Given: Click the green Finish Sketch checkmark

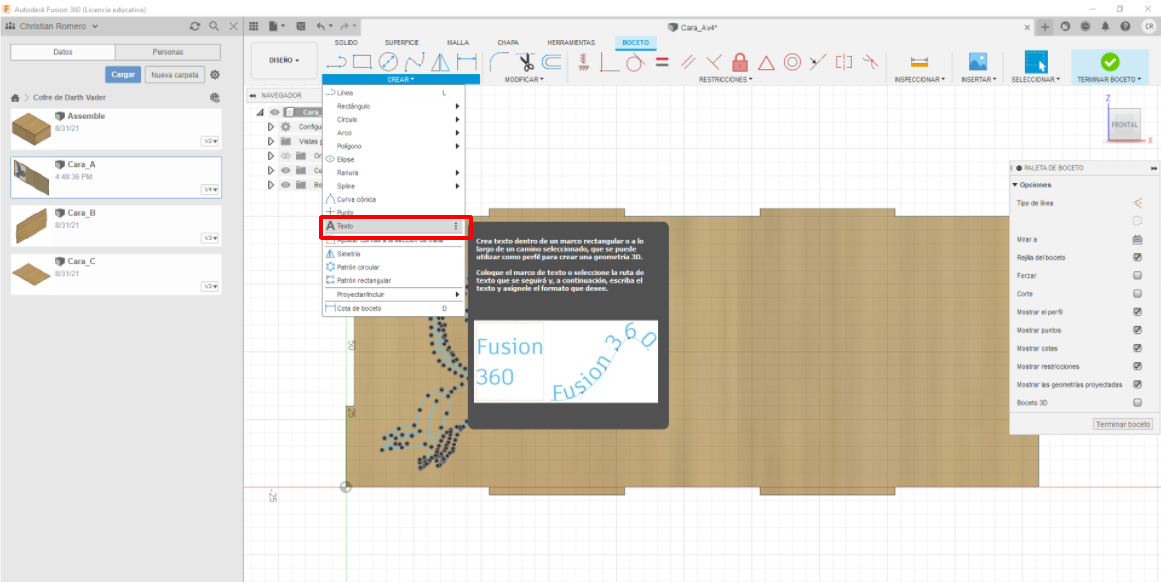Looking at the screenshot, I should (1110, 62).
